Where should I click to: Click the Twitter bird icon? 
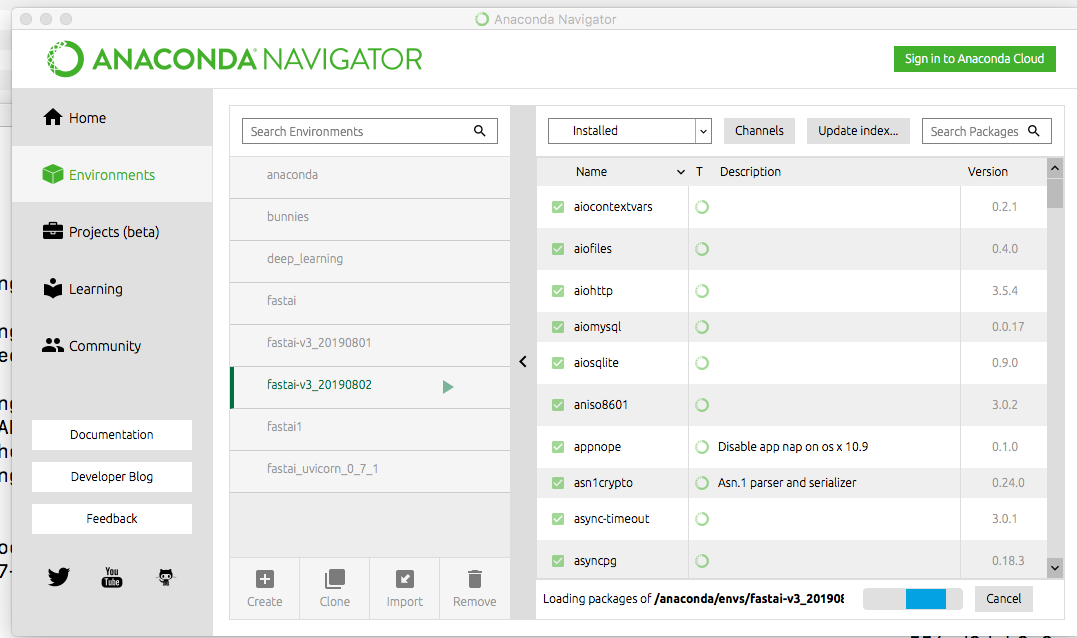pyautogui.click(x=58, y=576)
